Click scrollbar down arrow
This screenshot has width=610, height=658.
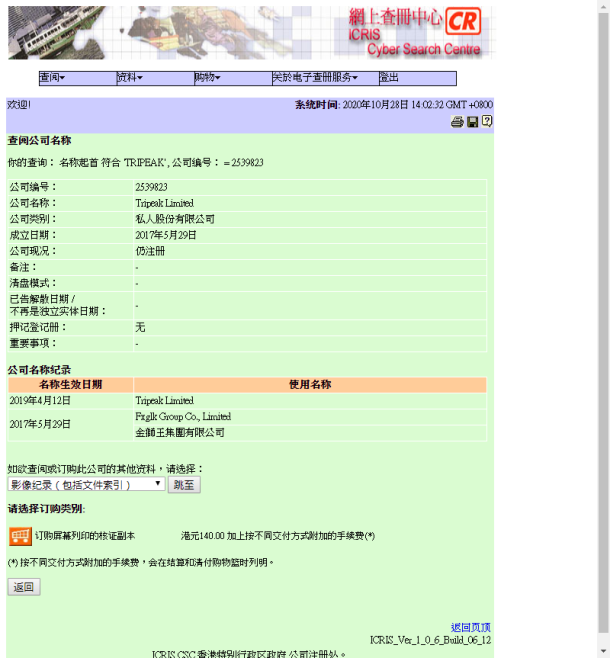pyautogui.click(x=604, y=651)
